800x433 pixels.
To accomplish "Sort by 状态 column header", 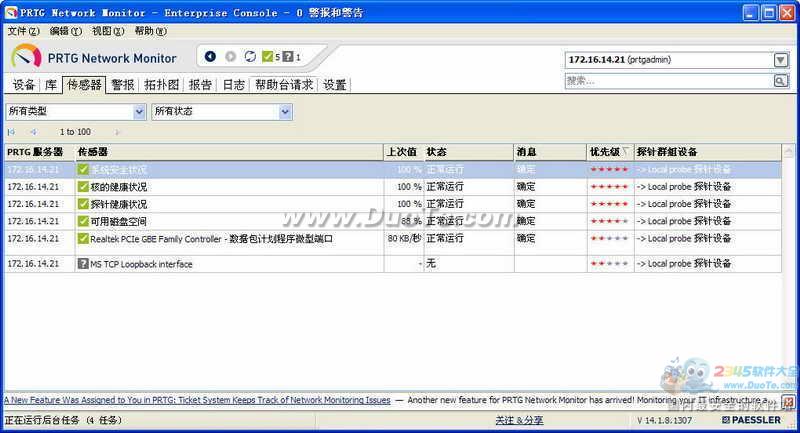I will click(x=469, y=152).
